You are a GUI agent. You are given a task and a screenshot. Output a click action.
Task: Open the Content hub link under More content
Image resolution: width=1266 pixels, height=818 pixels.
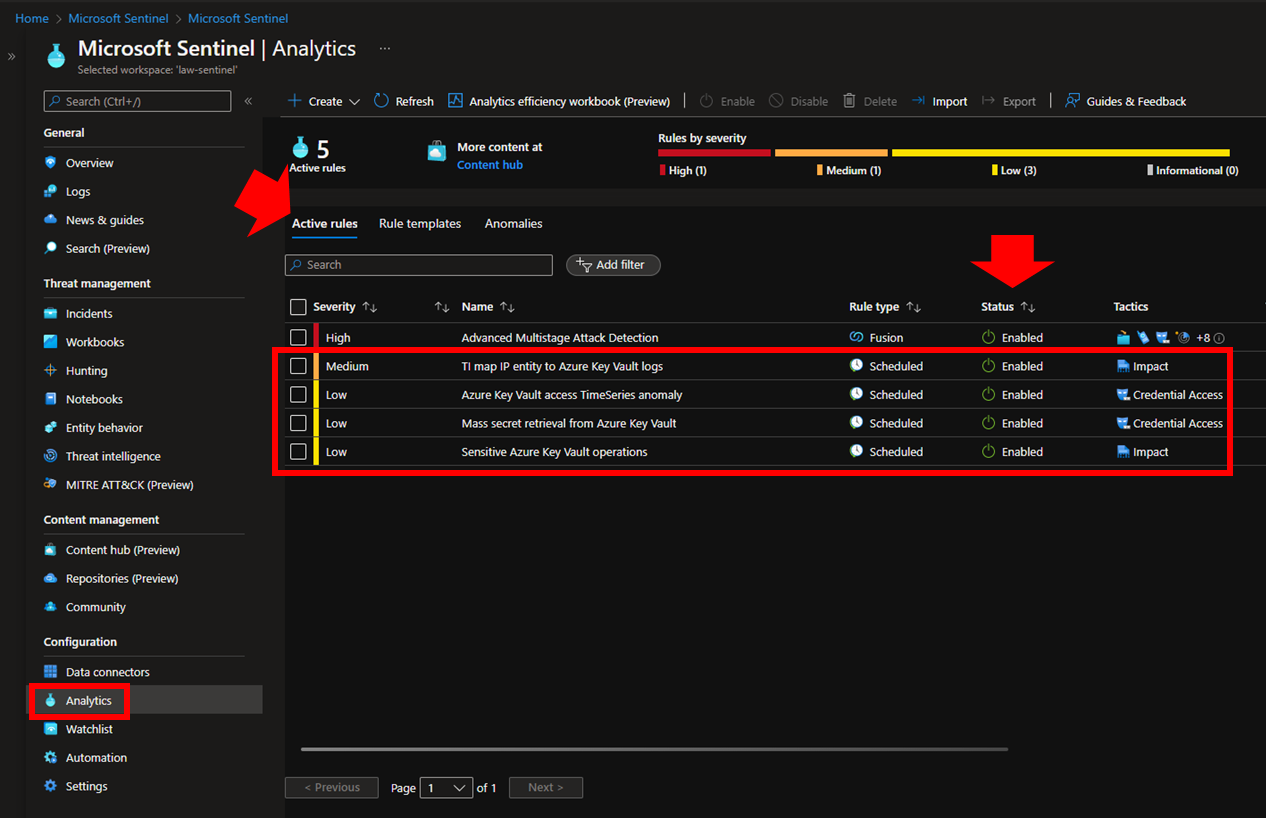(490, 165)
